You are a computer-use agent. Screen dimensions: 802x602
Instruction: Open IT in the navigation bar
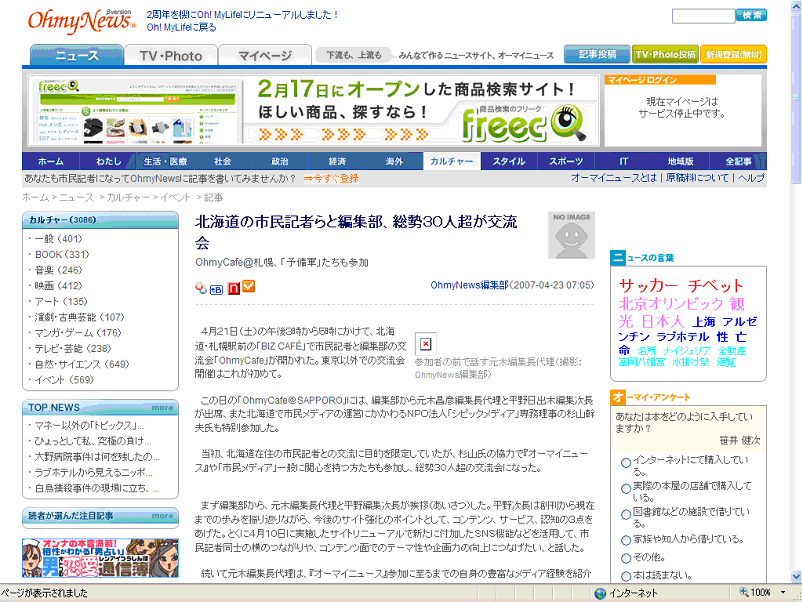[x=623, y=161]
